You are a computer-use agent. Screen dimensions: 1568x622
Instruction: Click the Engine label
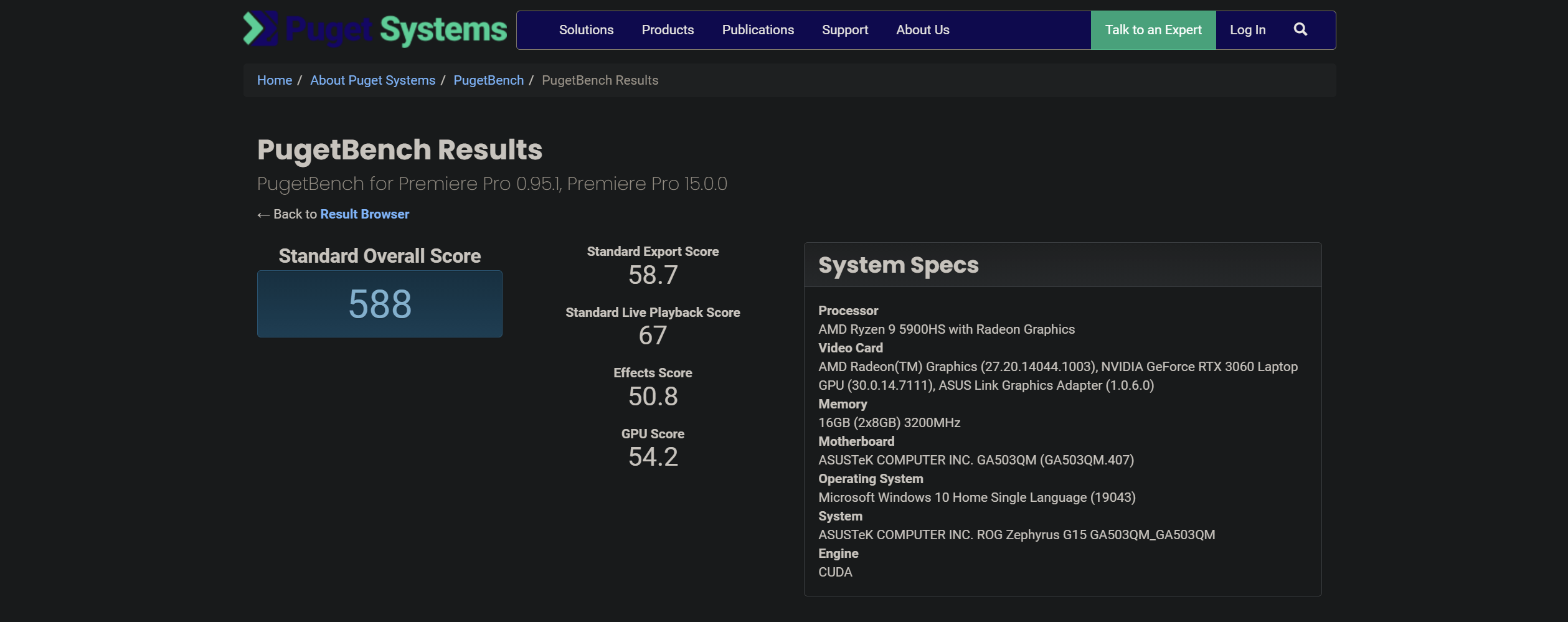click(x=838, y=554)
